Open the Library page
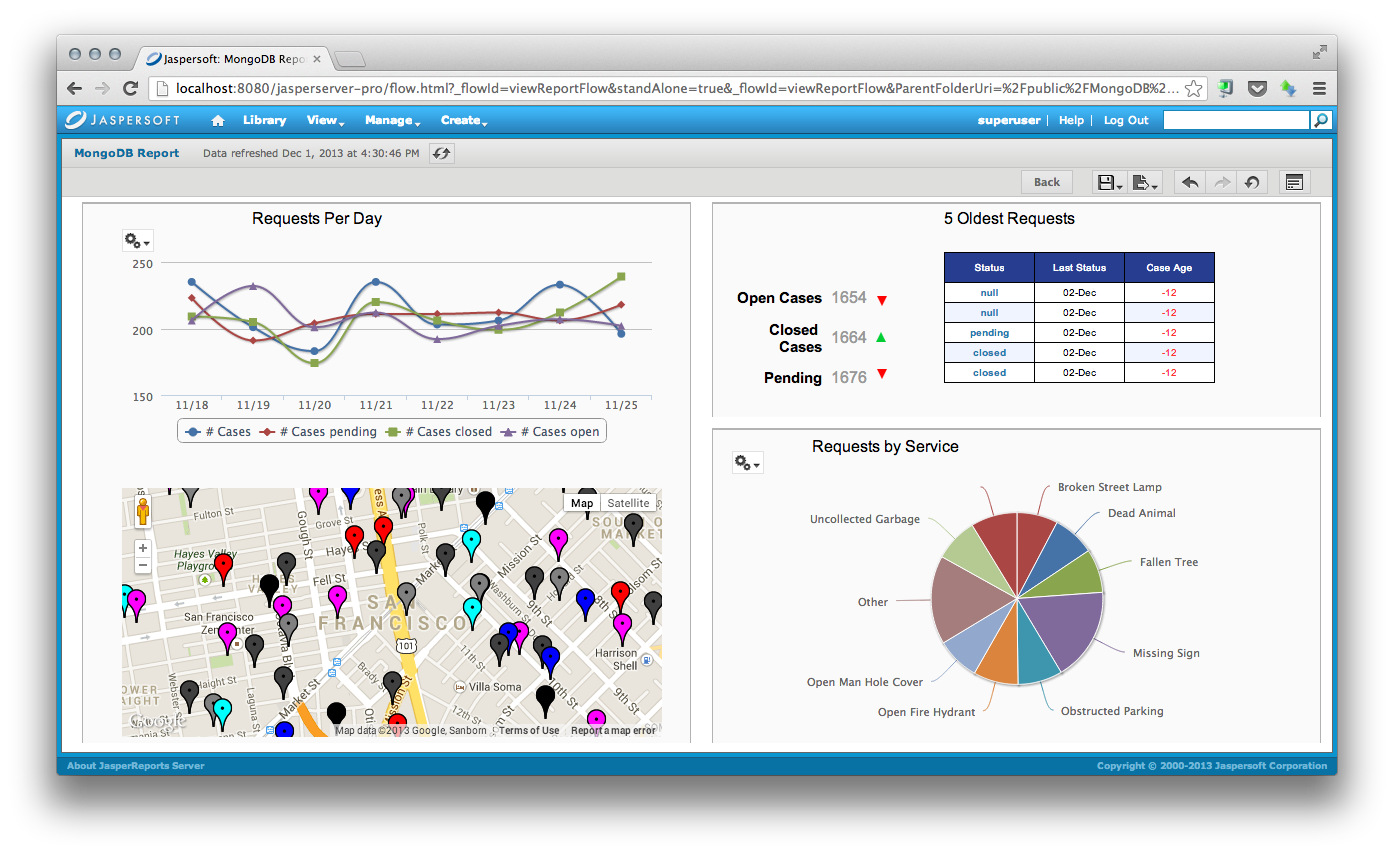The image size is (1394, 854). 264,120
